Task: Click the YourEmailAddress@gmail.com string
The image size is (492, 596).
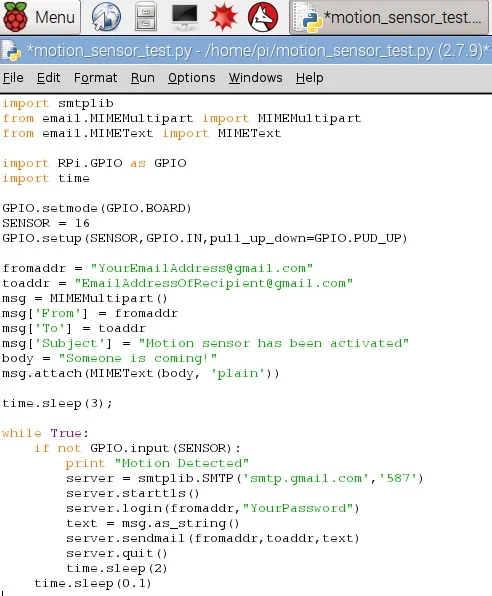Action: pos(202,268)
